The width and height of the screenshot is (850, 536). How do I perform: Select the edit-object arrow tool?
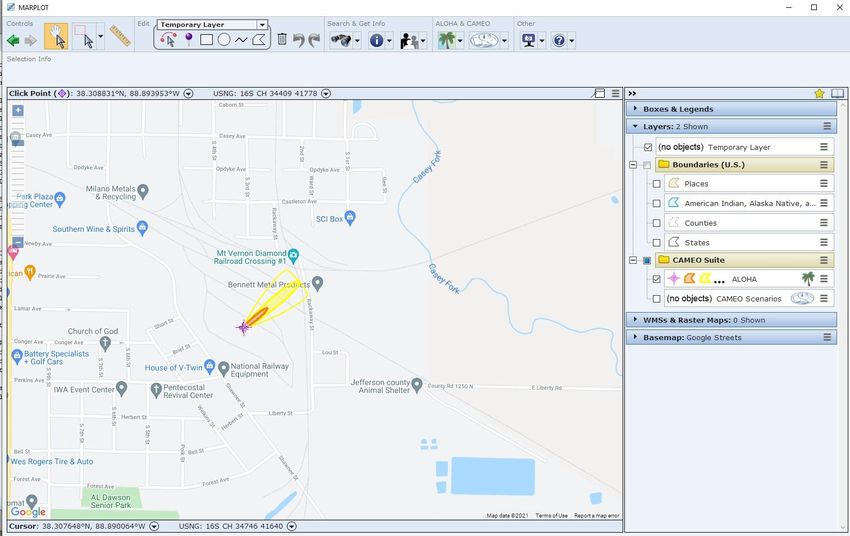click(x=169, y=40)
